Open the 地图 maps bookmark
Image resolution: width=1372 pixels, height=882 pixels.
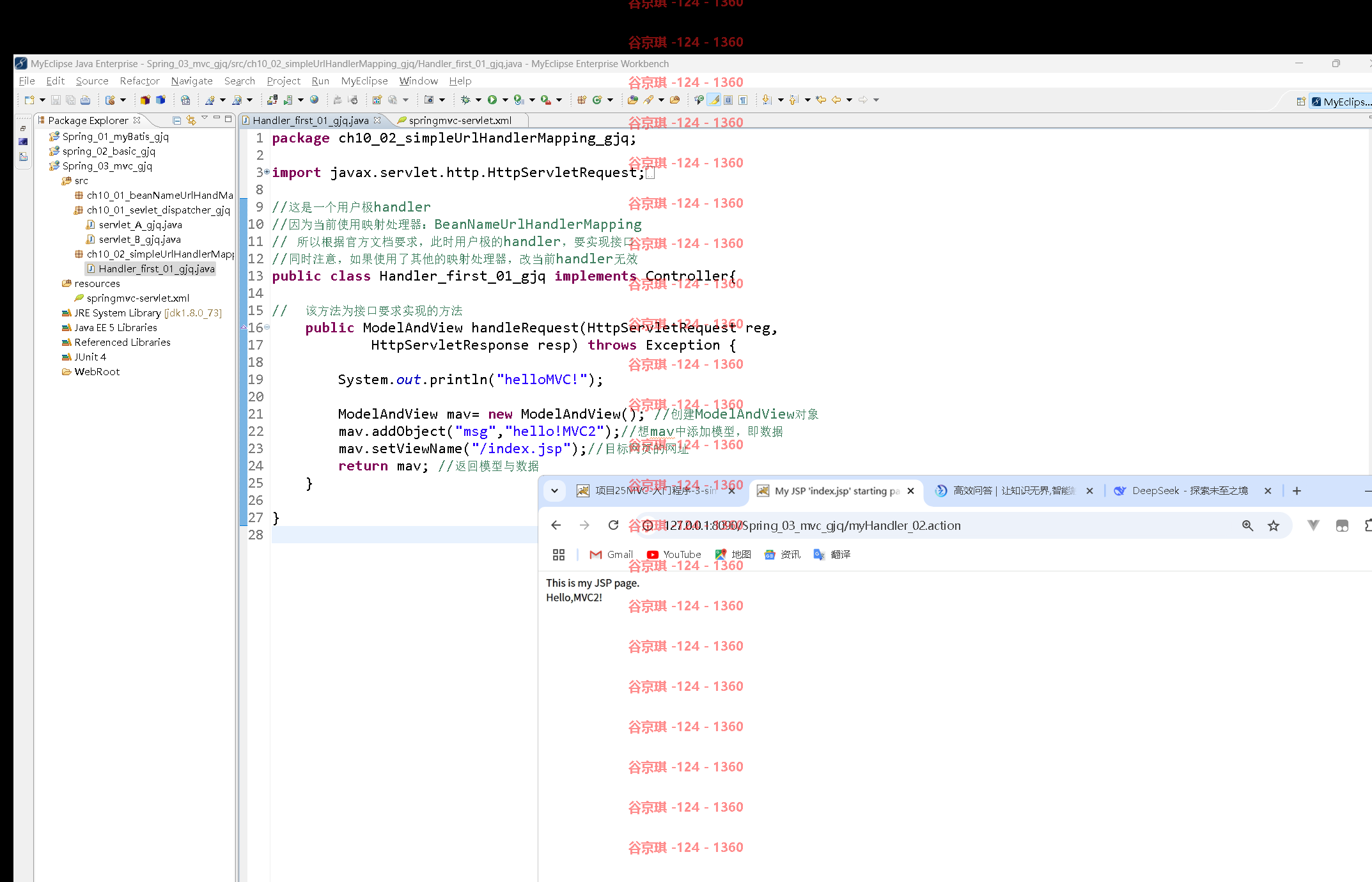coord(733,555)
